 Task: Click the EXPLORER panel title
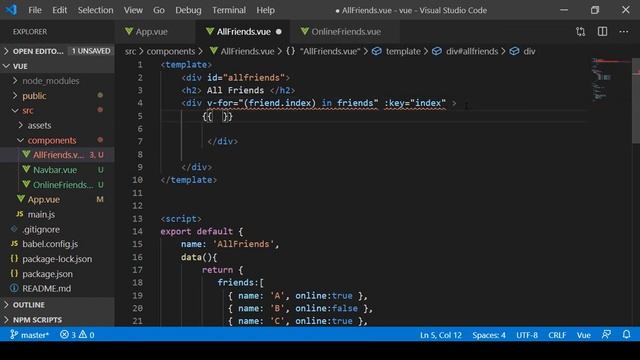click(x=30, y=31)
